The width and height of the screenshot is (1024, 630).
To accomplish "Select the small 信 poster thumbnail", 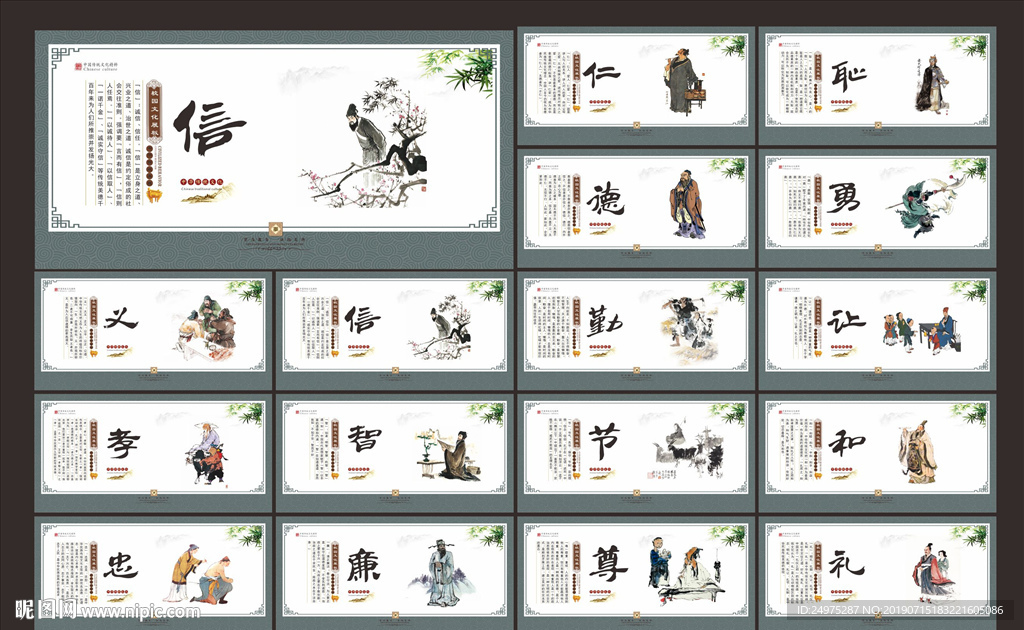I will 394,330.
